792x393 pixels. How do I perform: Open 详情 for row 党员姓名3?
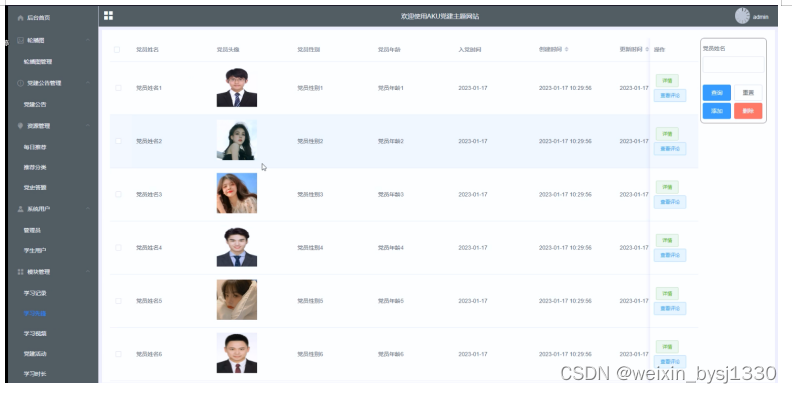click(667, 187)
